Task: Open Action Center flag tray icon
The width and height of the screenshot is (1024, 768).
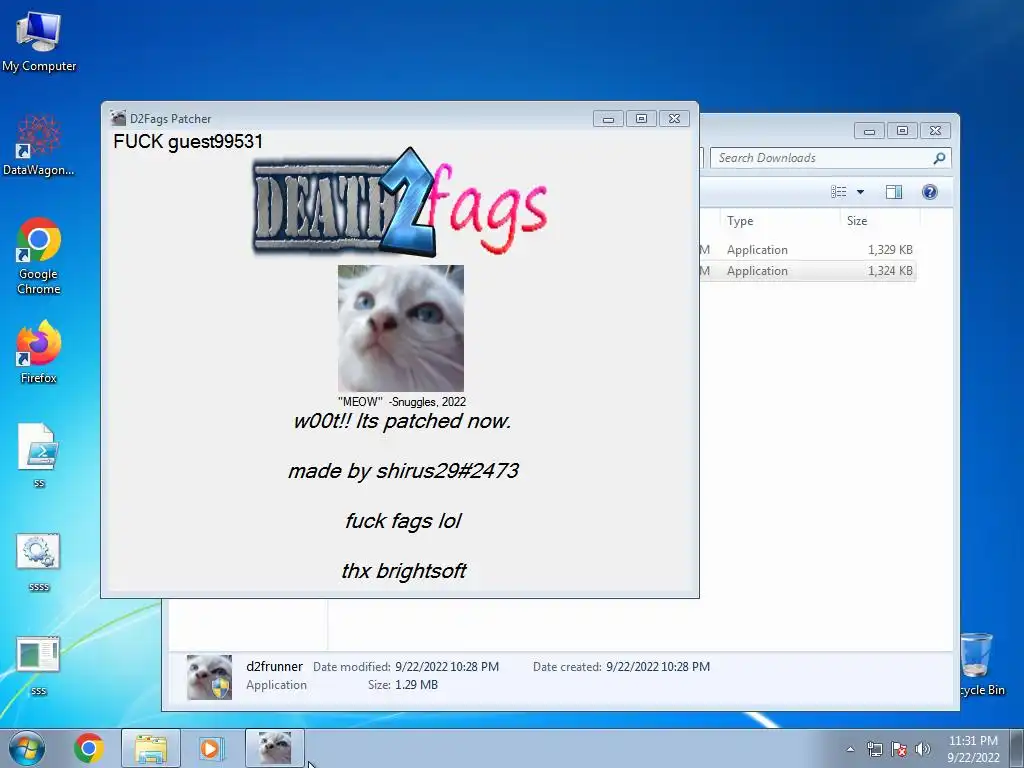Action: point(899,749)
